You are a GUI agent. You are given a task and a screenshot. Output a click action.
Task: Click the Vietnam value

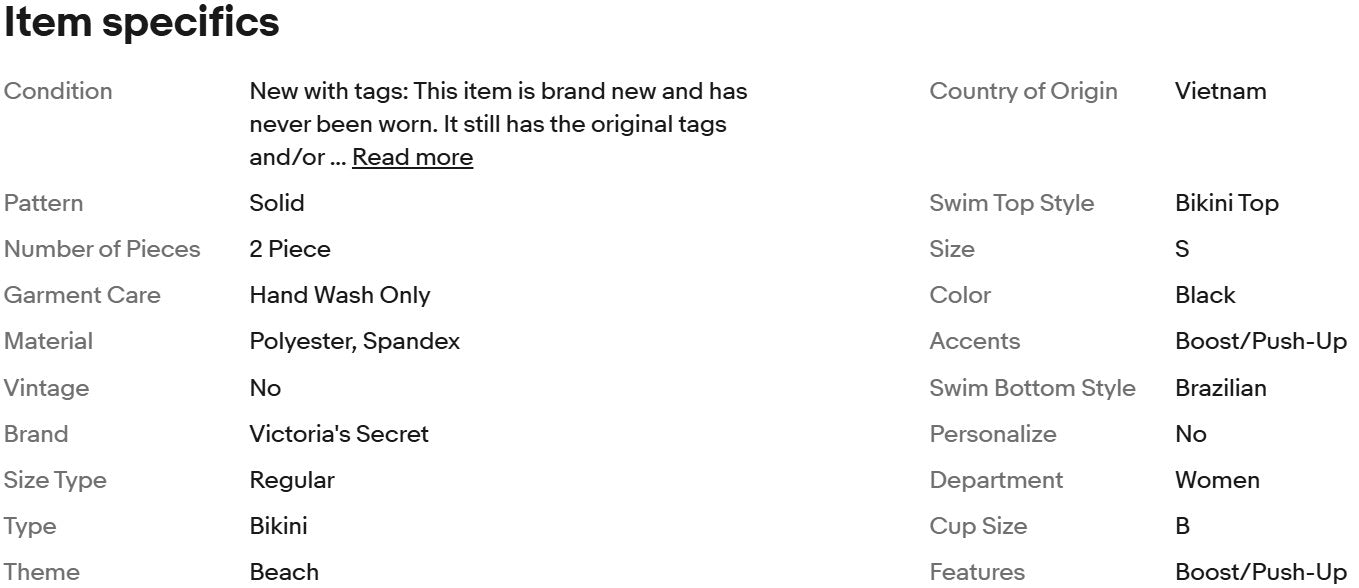pyautogui.click(x=1220, y=91)
